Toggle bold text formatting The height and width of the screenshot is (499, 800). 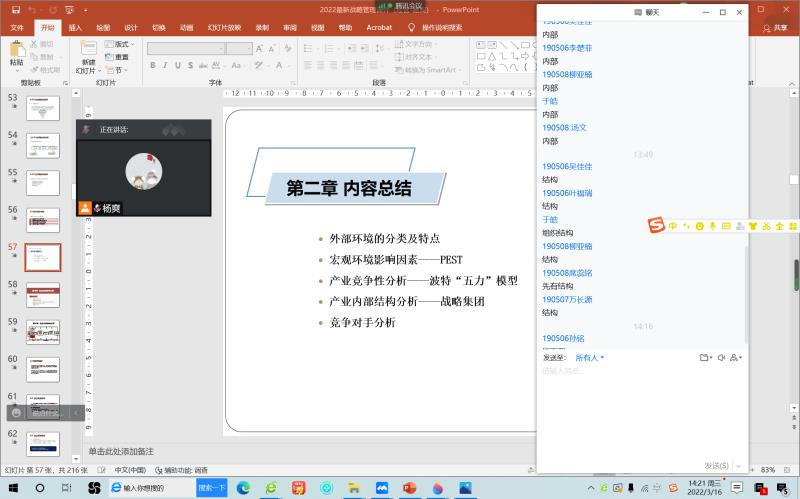coord(153,64)
